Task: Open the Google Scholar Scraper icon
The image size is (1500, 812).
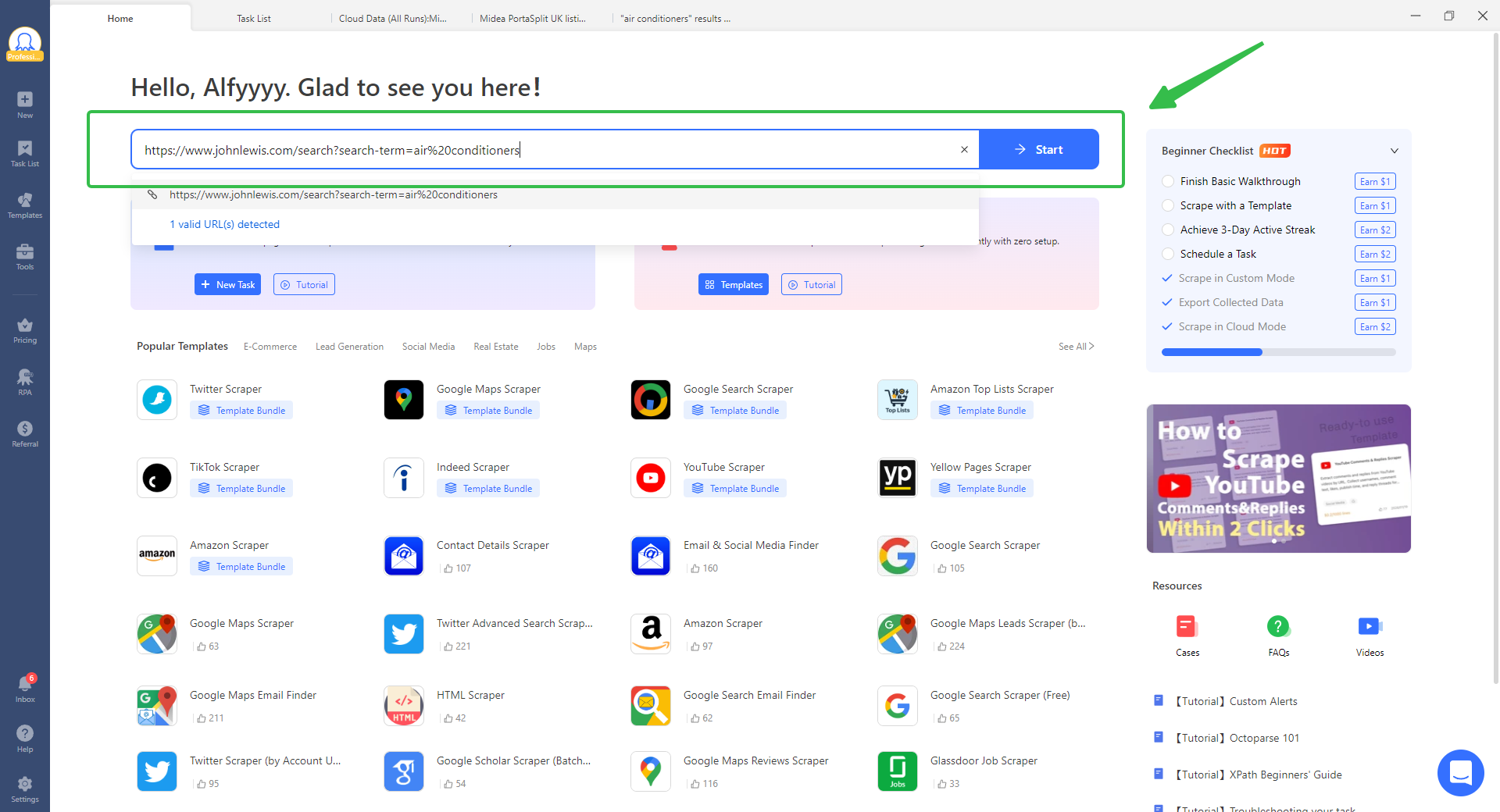Action: (x=404, y=771)
